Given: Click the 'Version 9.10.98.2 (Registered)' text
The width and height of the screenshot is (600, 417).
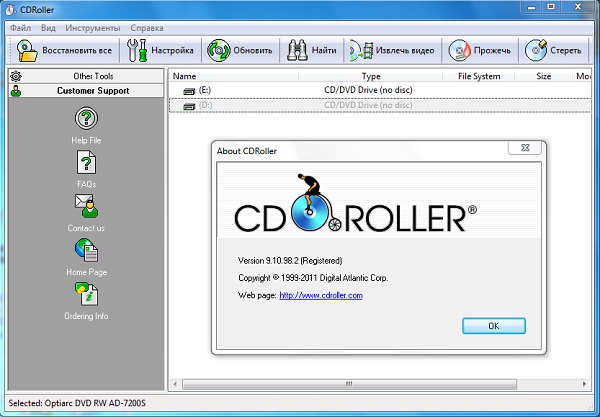Looking at the screenshot, I should [x=290, y=261].
